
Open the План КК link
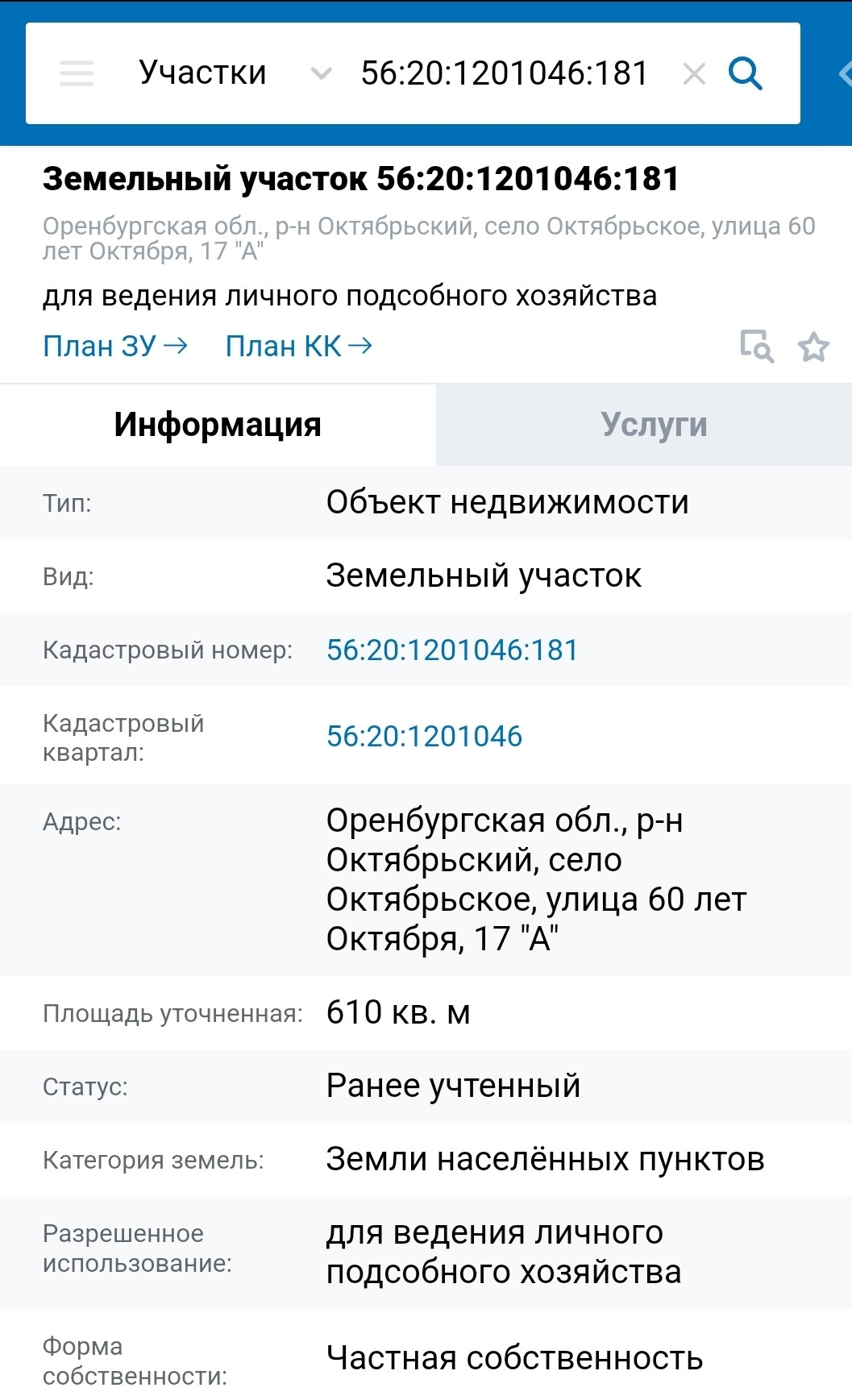click(x=298, y=347)
